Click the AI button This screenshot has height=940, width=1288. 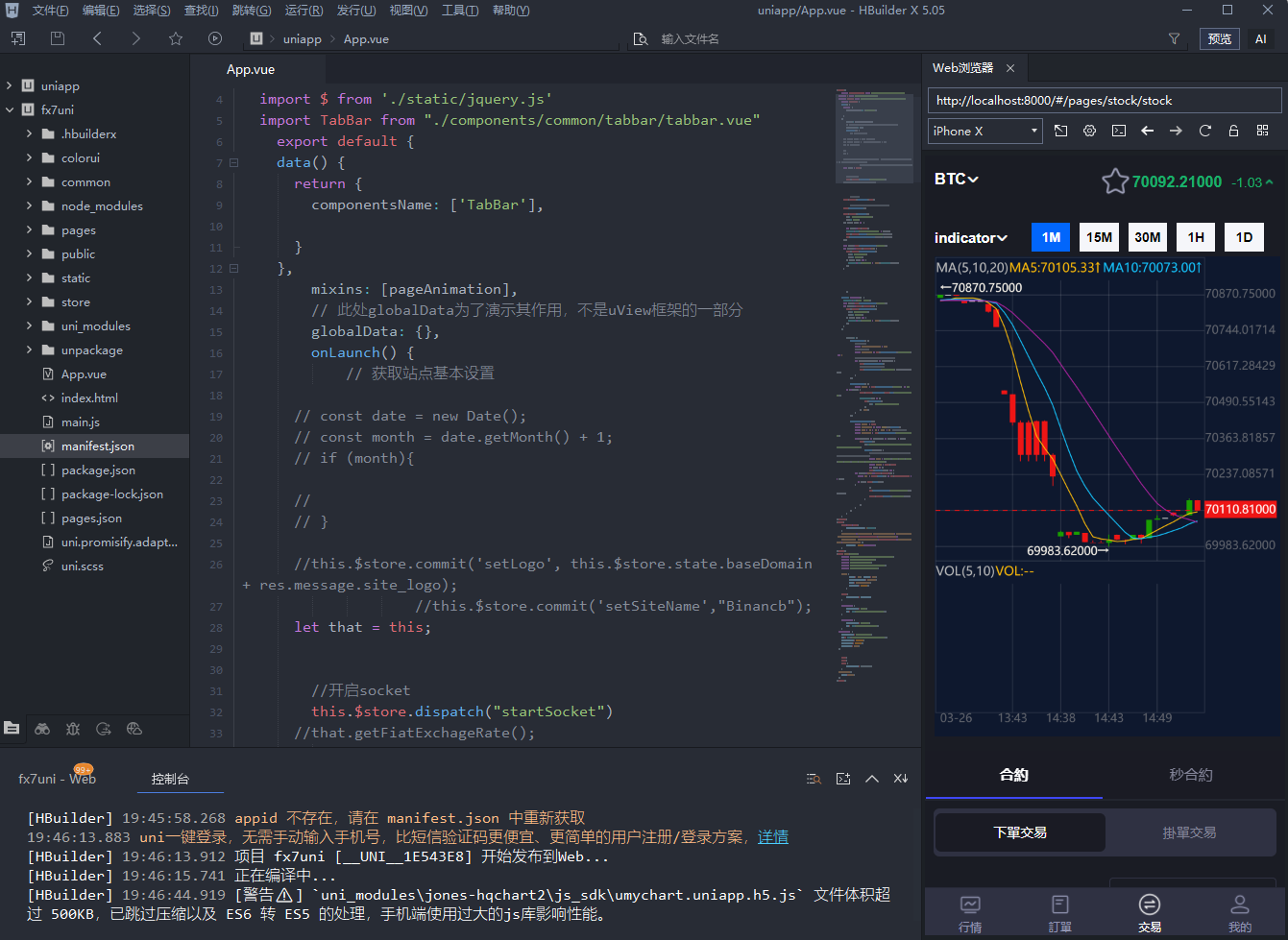pos(1261,38)
